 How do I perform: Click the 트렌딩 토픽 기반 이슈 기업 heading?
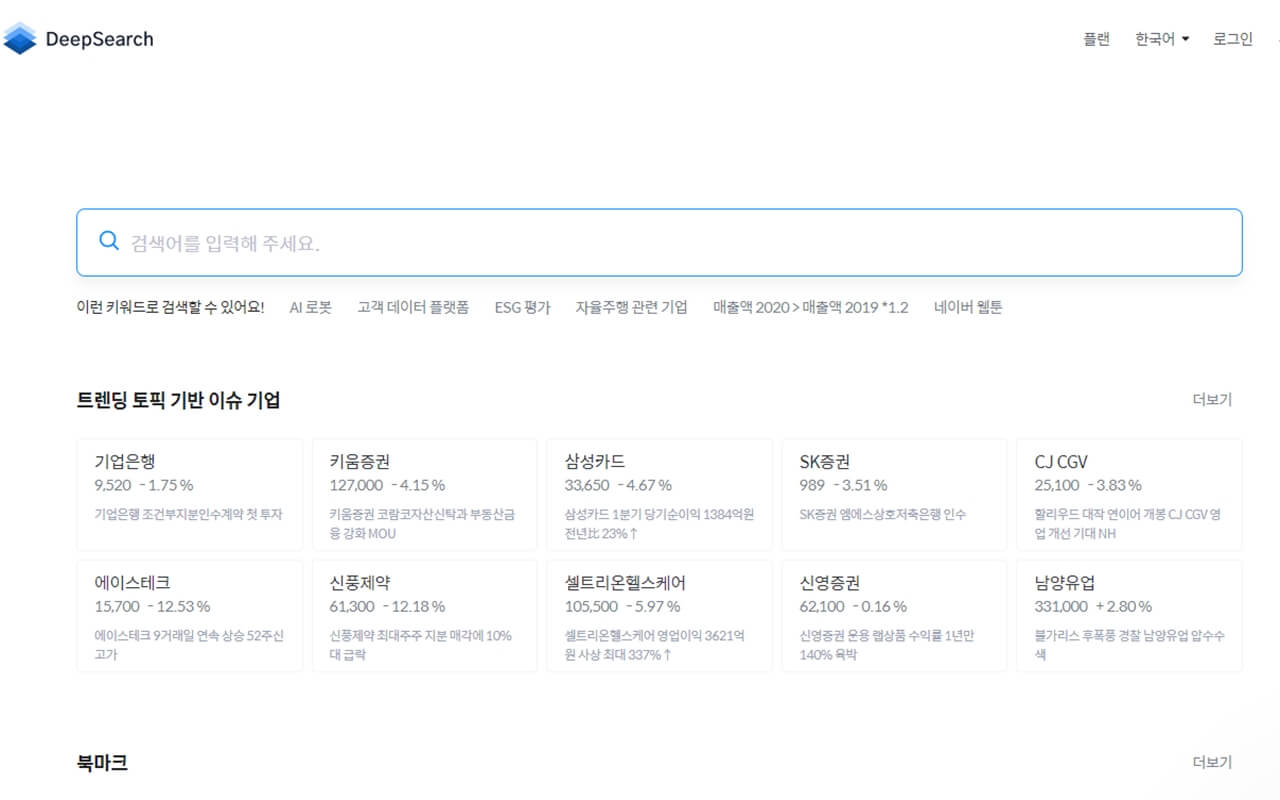pos(178,400)
